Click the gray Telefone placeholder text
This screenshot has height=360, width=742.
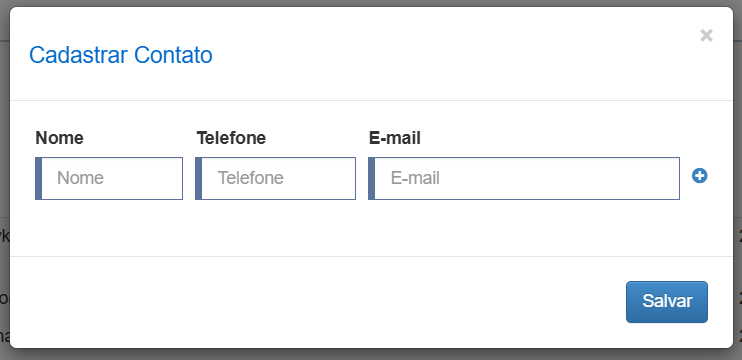point(250,178)
